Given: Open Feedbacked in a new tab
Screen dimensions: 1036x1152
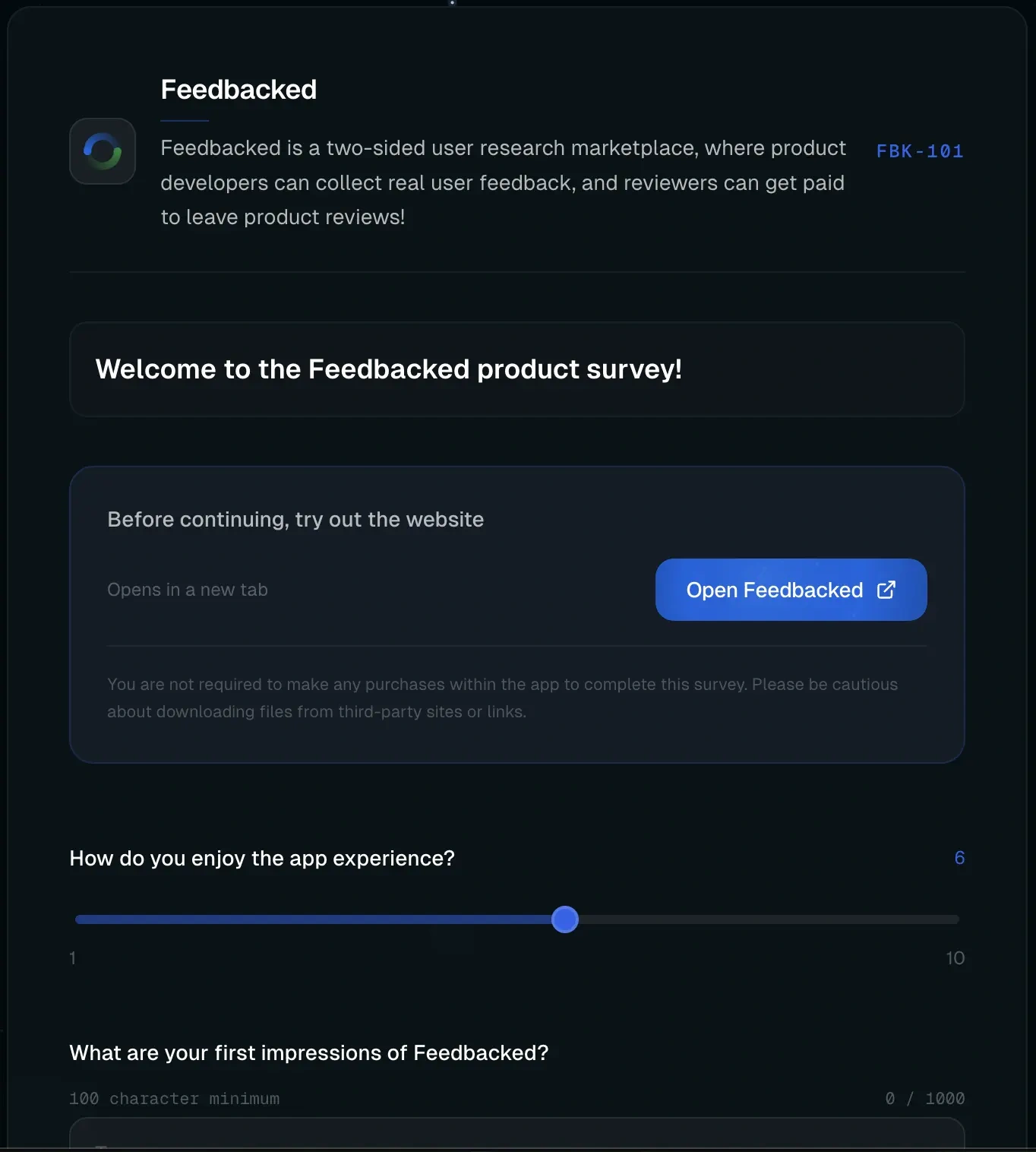Looking at the screenshot, I should pyautogui.click(x=791, y=590).
